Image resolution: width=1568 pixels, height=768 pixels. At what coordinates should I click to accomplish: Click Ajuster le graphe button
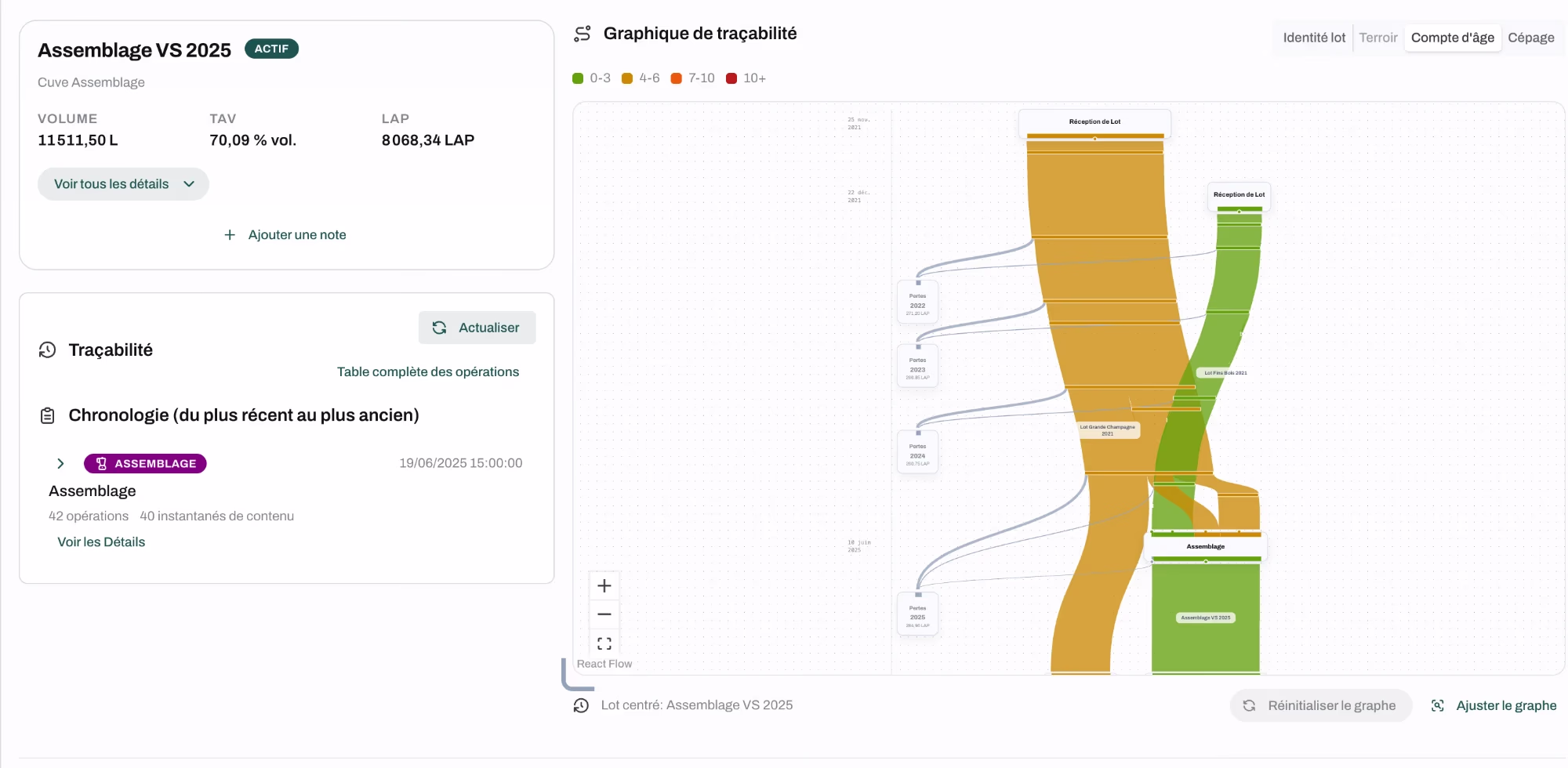(1494, 705)
